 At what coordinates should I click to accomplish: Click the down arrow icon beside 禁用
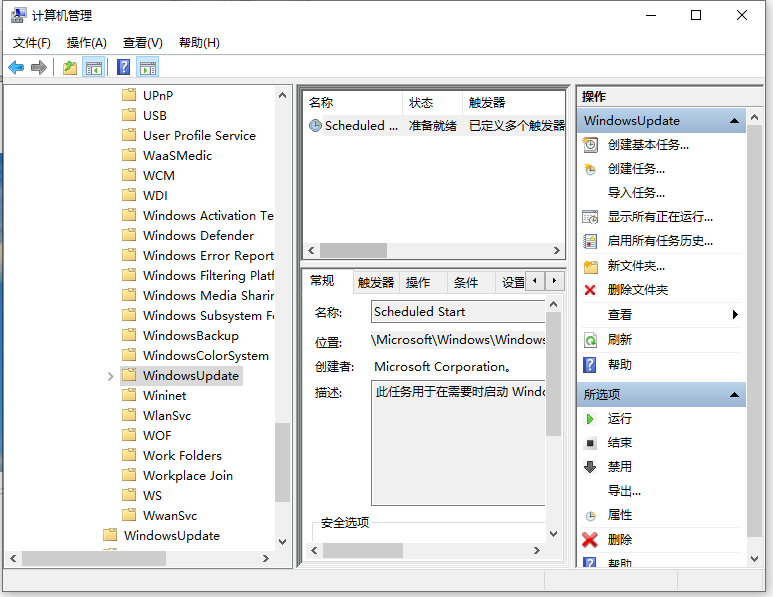[590, 466]
